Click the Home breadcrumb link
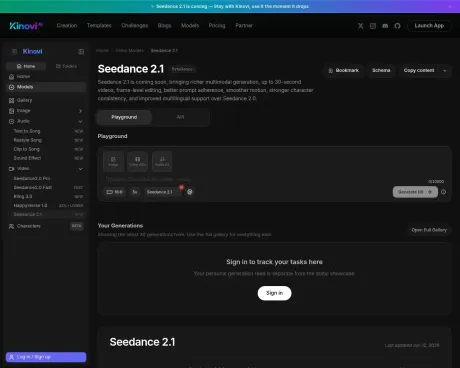This screenshot has width=460, height=368. (x=102, y=50)
